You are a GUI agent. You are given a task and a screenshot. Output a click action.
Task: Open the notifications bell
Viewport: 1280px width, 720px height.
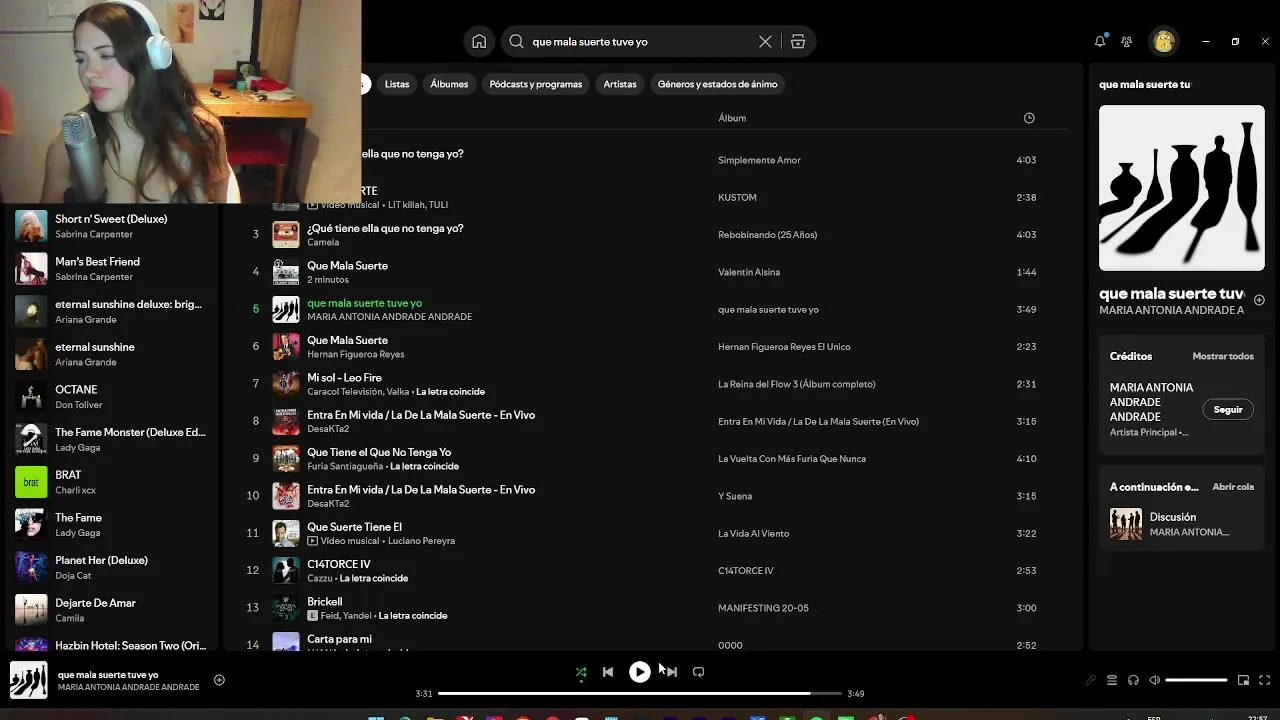click(x=1100, y=41)
